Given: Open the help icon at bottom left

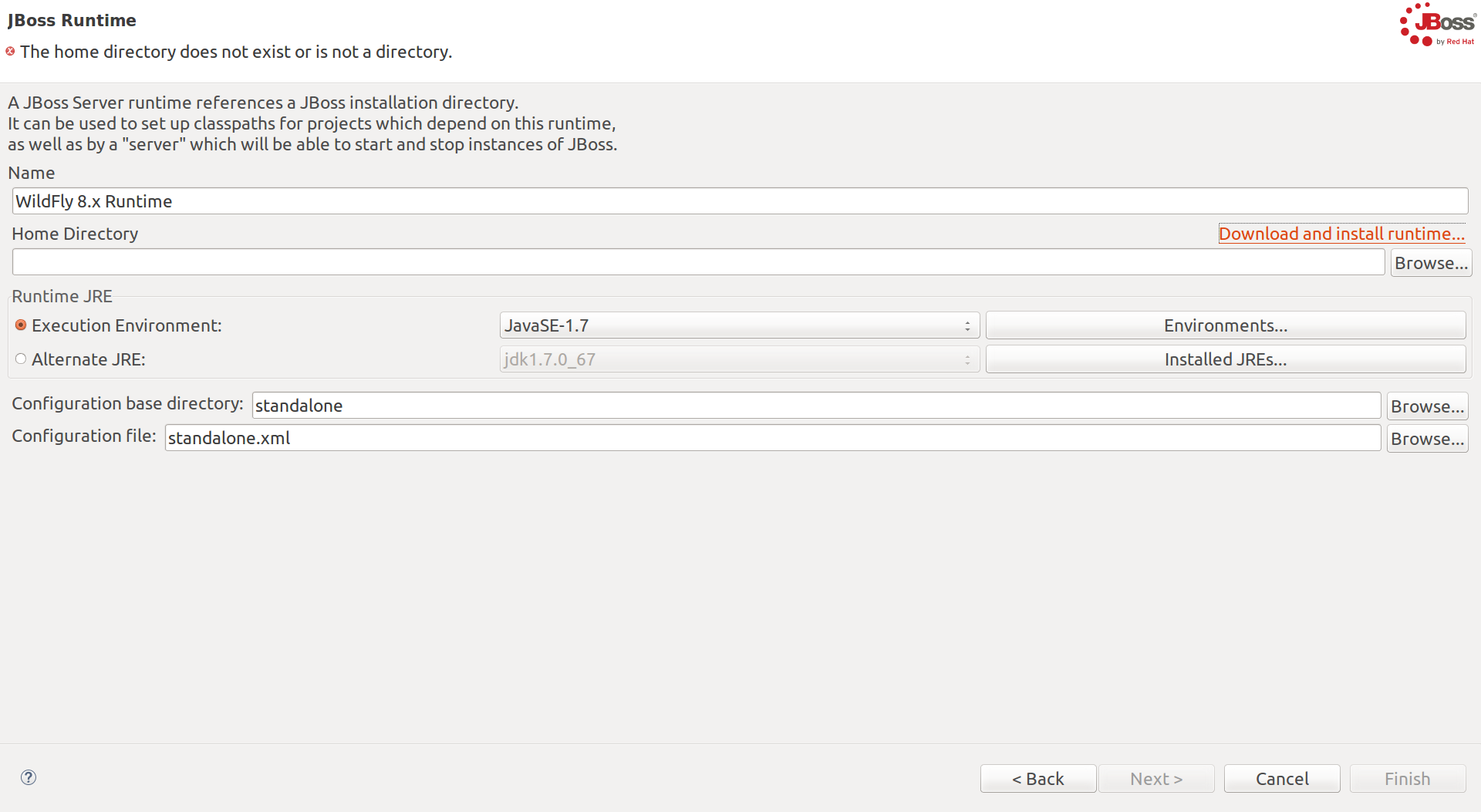Looking at the screenshot, I should (29, 777).
